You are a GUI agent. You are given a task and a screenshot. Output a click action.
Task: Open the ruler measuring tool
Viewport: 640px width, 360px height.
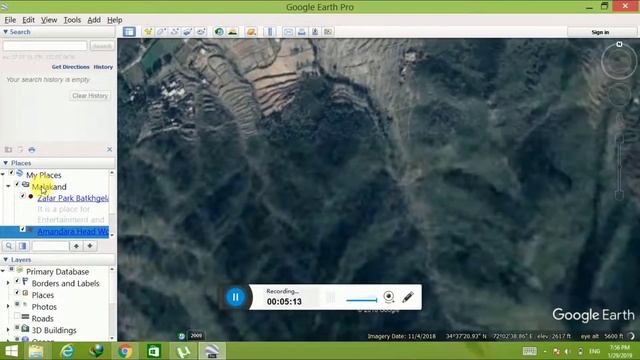click(270, 32)
